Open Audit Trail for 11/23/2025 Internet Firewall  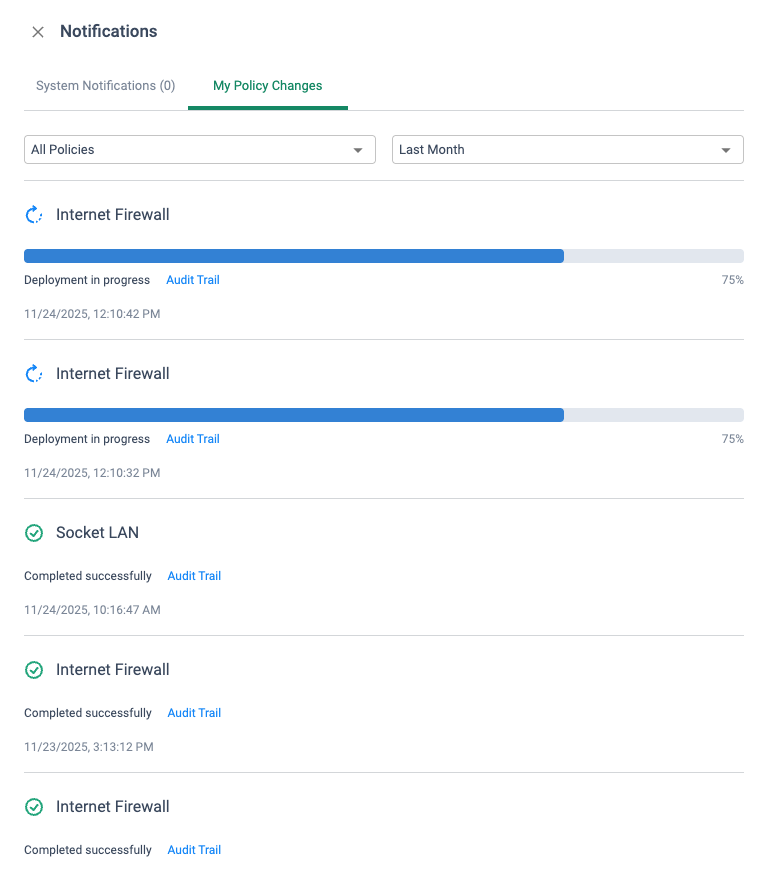pos(194,713)
